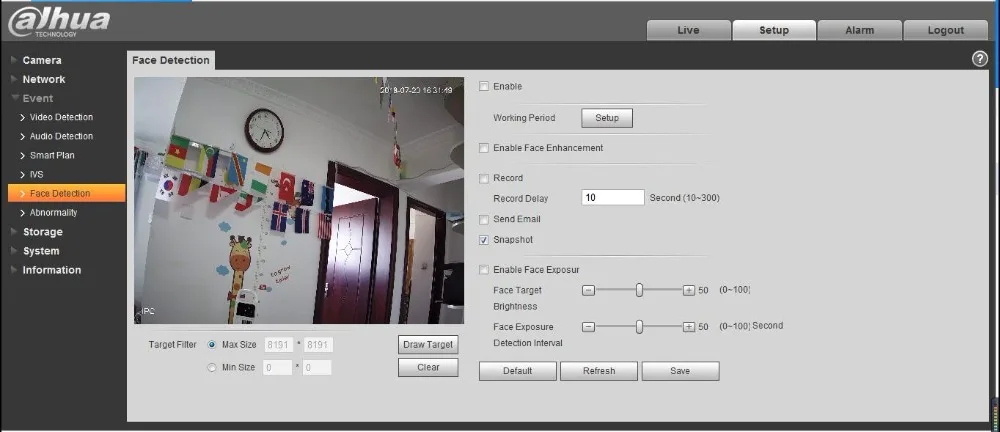The image size is (1000, 432).
Task: Click the Face Target Brightness slider handle
Action: click(x=639, y=290)
